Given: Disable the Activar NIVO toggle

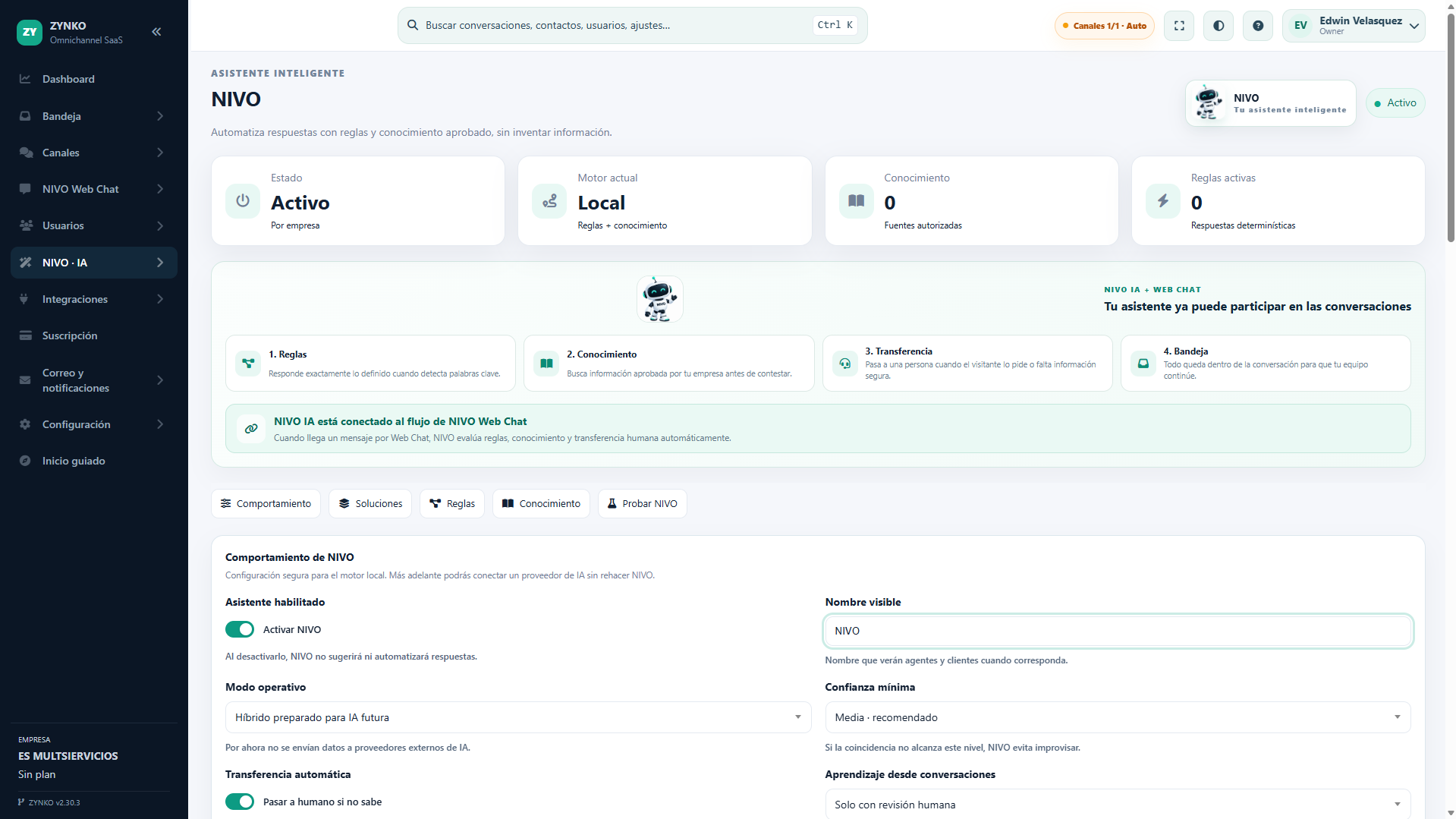Looking at the screenshot, I should (240, 629).
